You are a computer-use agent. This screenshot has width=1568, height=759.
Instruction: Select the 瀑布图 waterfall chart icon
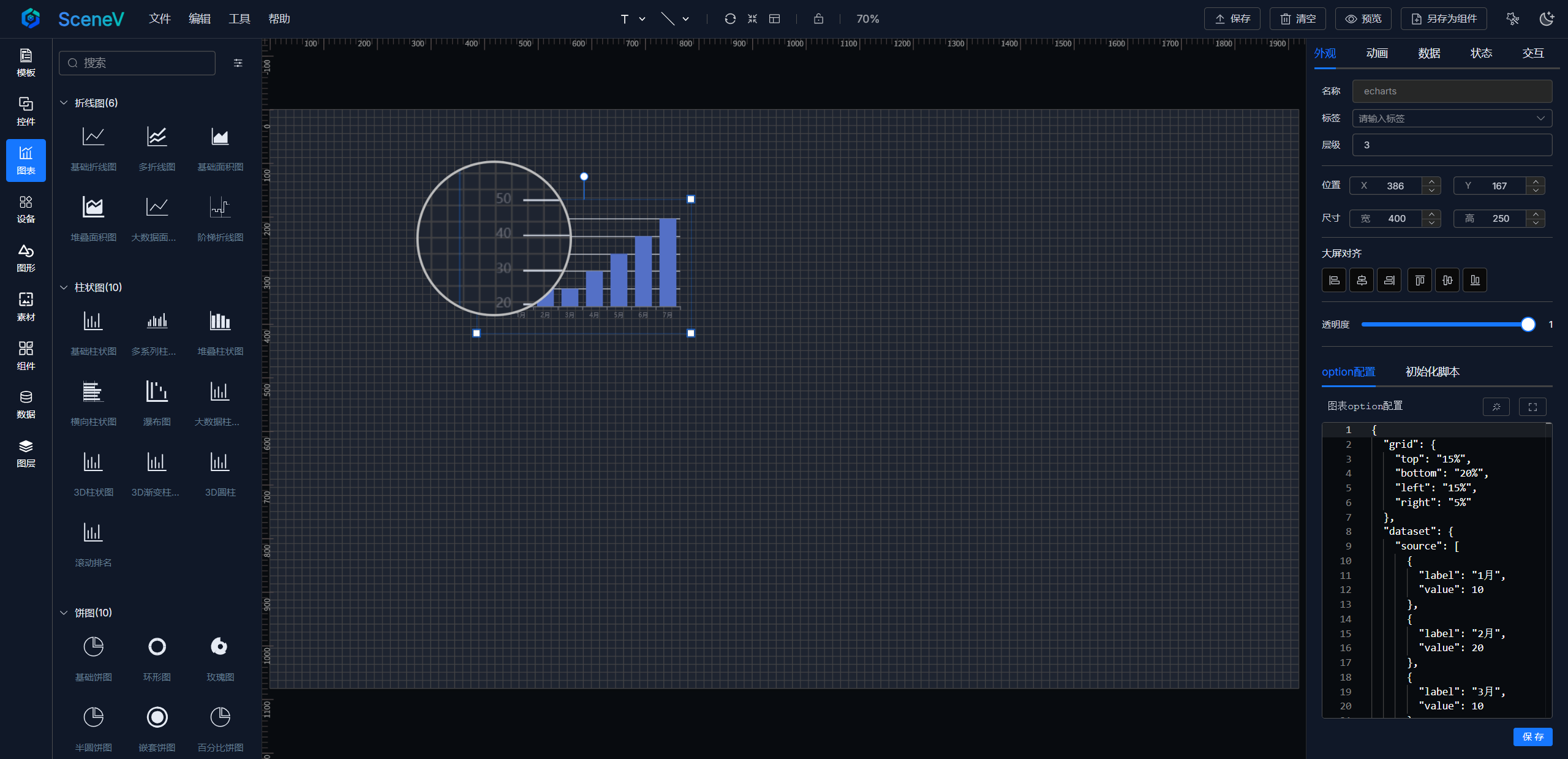click(157, 392)
